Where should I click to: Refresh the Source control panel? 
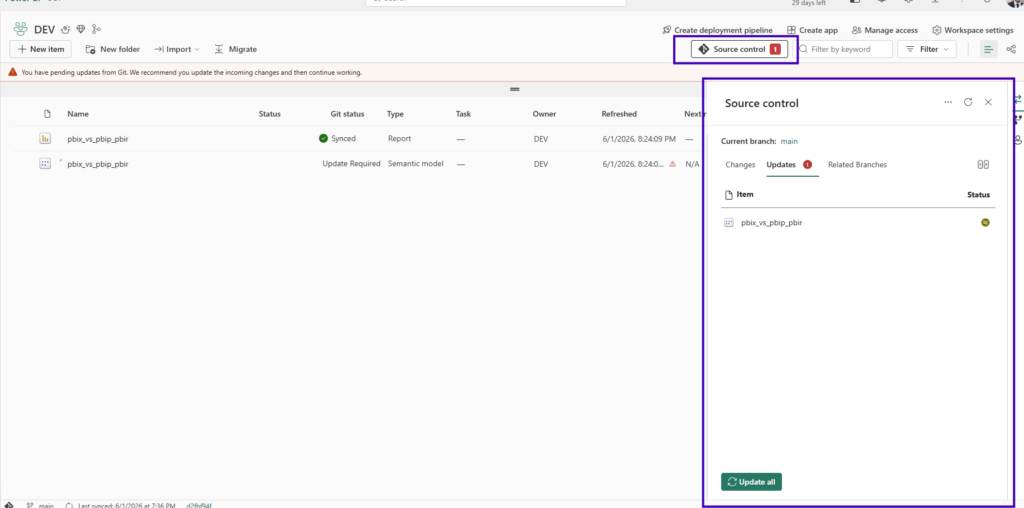968,103
